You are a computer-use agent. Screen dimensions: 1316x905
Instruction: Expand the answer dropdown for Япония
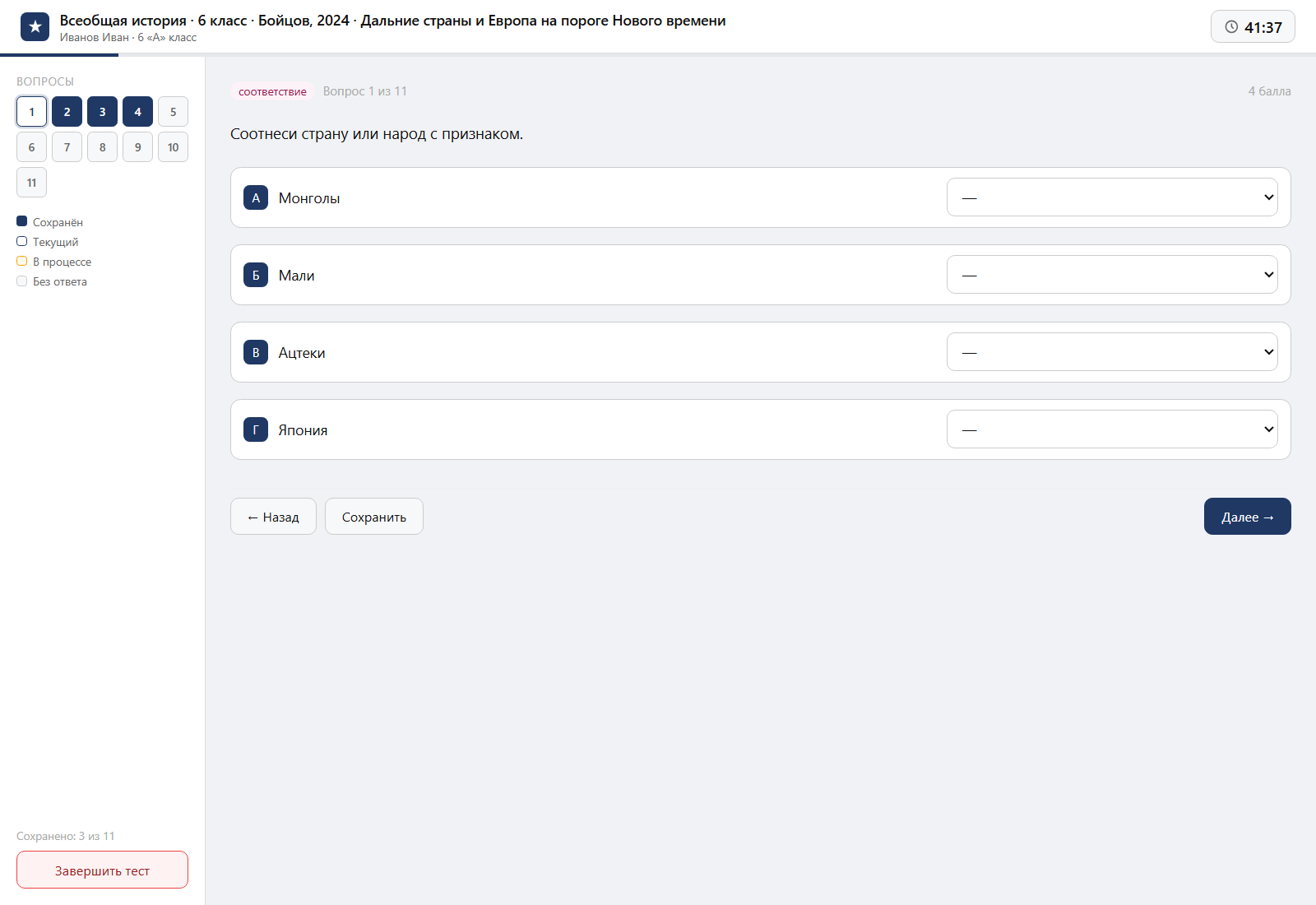(x=1112, y=429)
